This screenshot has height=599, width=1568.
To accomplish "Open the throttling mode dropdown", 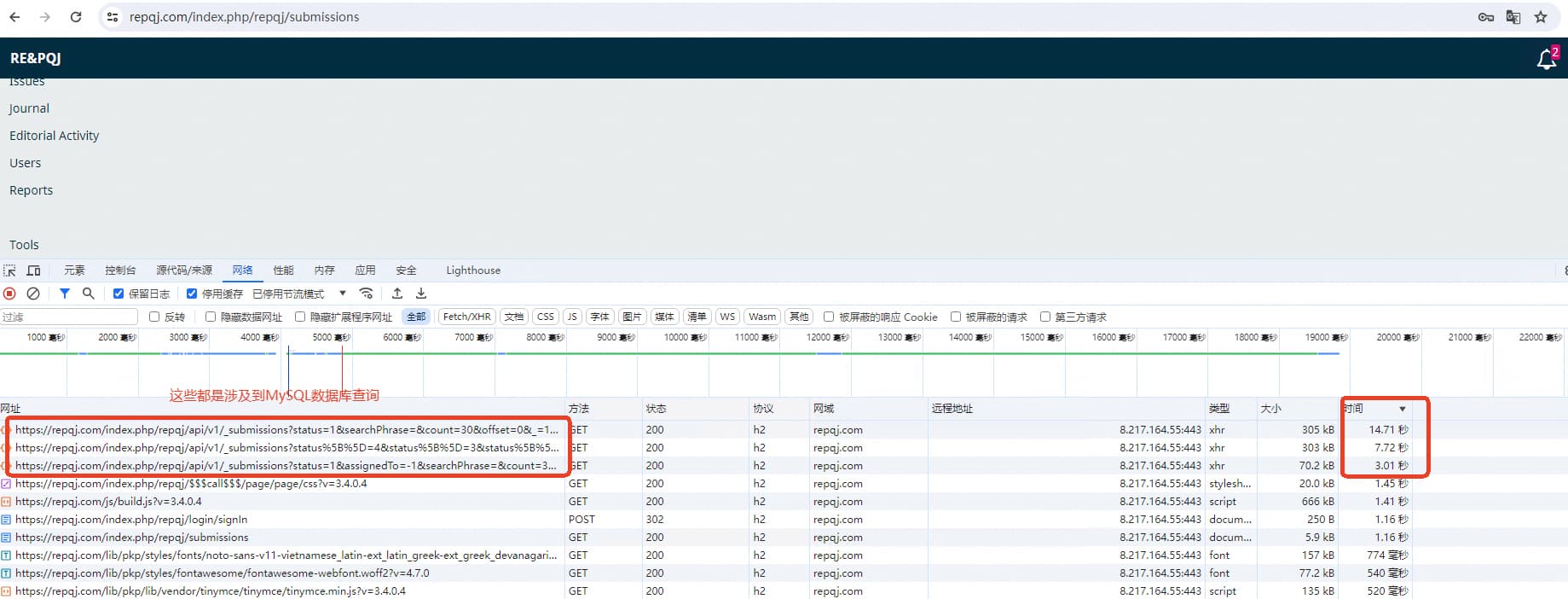I will [x=342, y=294].
